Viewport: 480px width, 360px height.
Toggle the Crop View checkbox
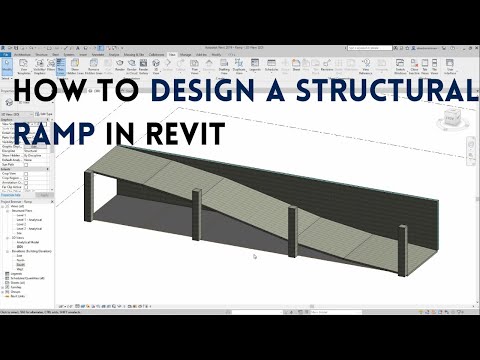(26, 174)
